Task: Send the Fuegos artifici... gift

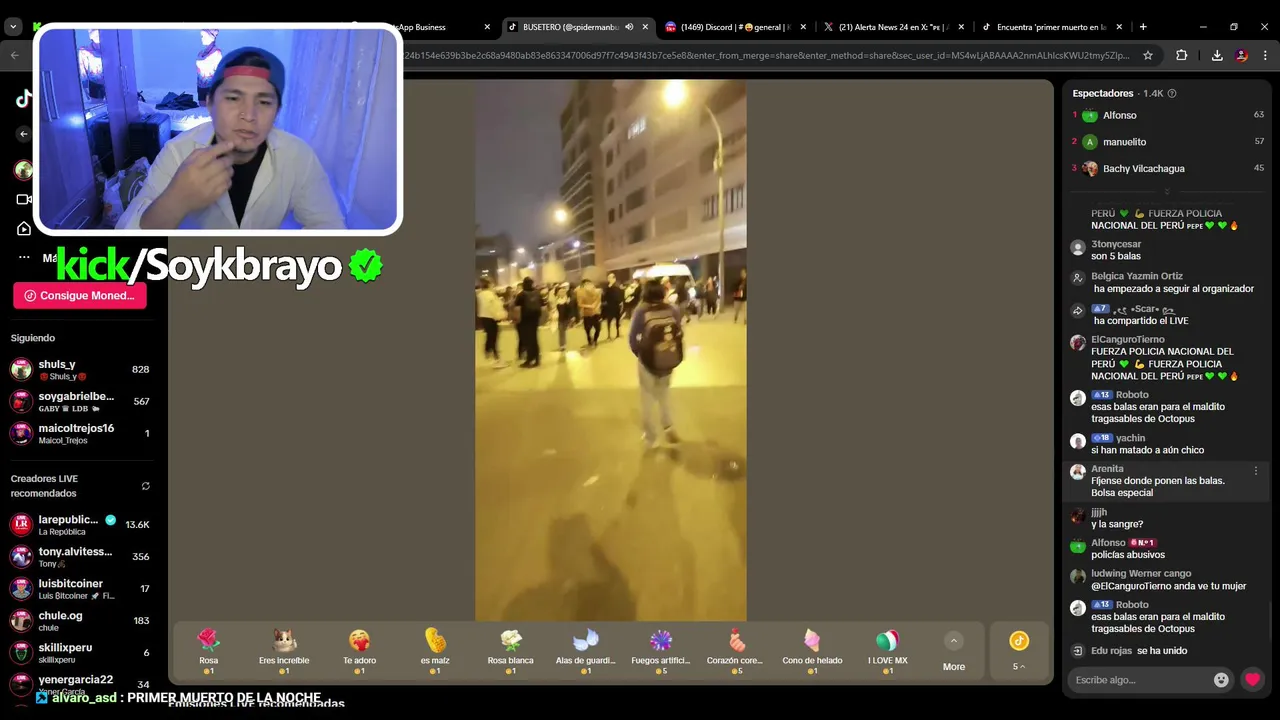Action: tap(661, 651)
